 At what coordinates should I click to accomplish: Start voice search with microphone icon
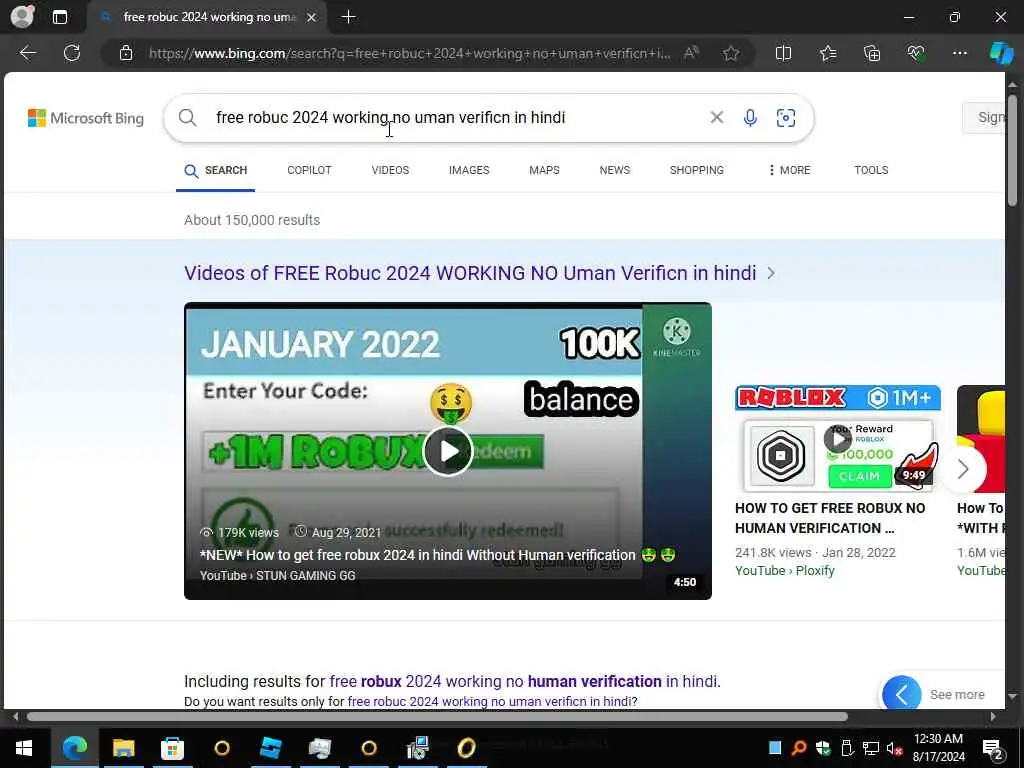point(750,118)
